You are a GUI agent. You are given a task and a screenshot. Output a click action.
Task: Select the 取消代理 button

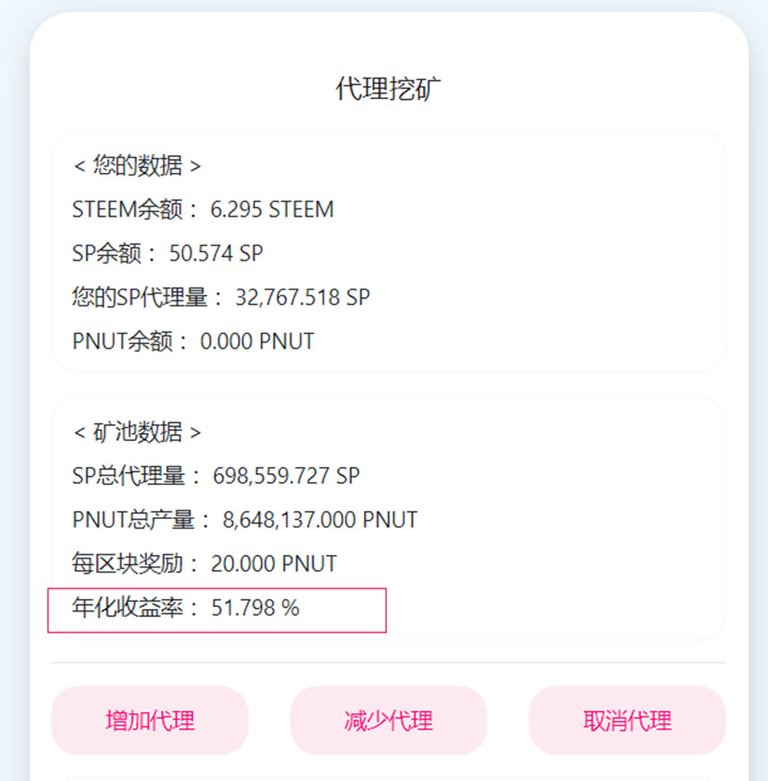[x=627, y=720]
